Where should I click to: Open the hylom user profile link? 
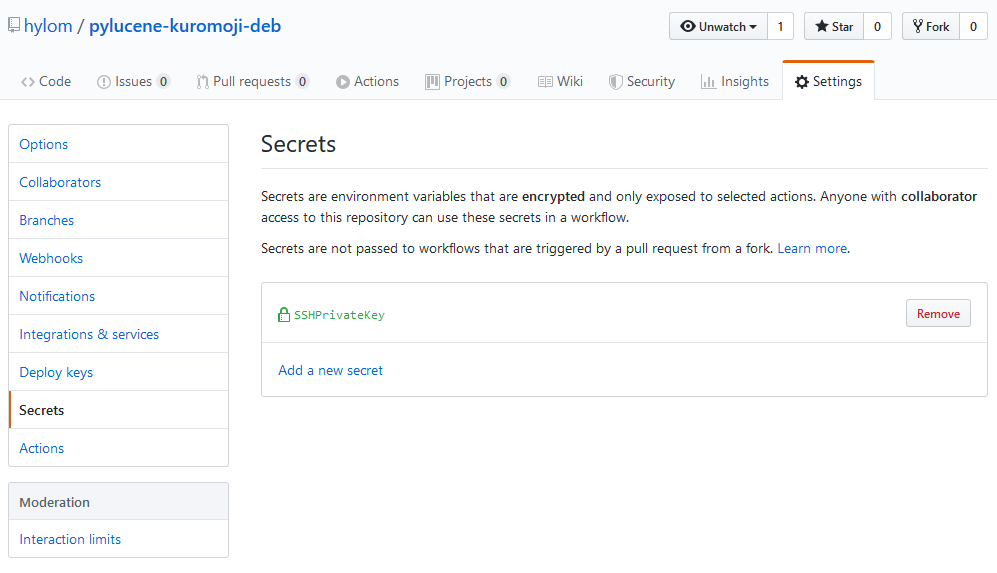pyautogui.click(x=48, y=27)
